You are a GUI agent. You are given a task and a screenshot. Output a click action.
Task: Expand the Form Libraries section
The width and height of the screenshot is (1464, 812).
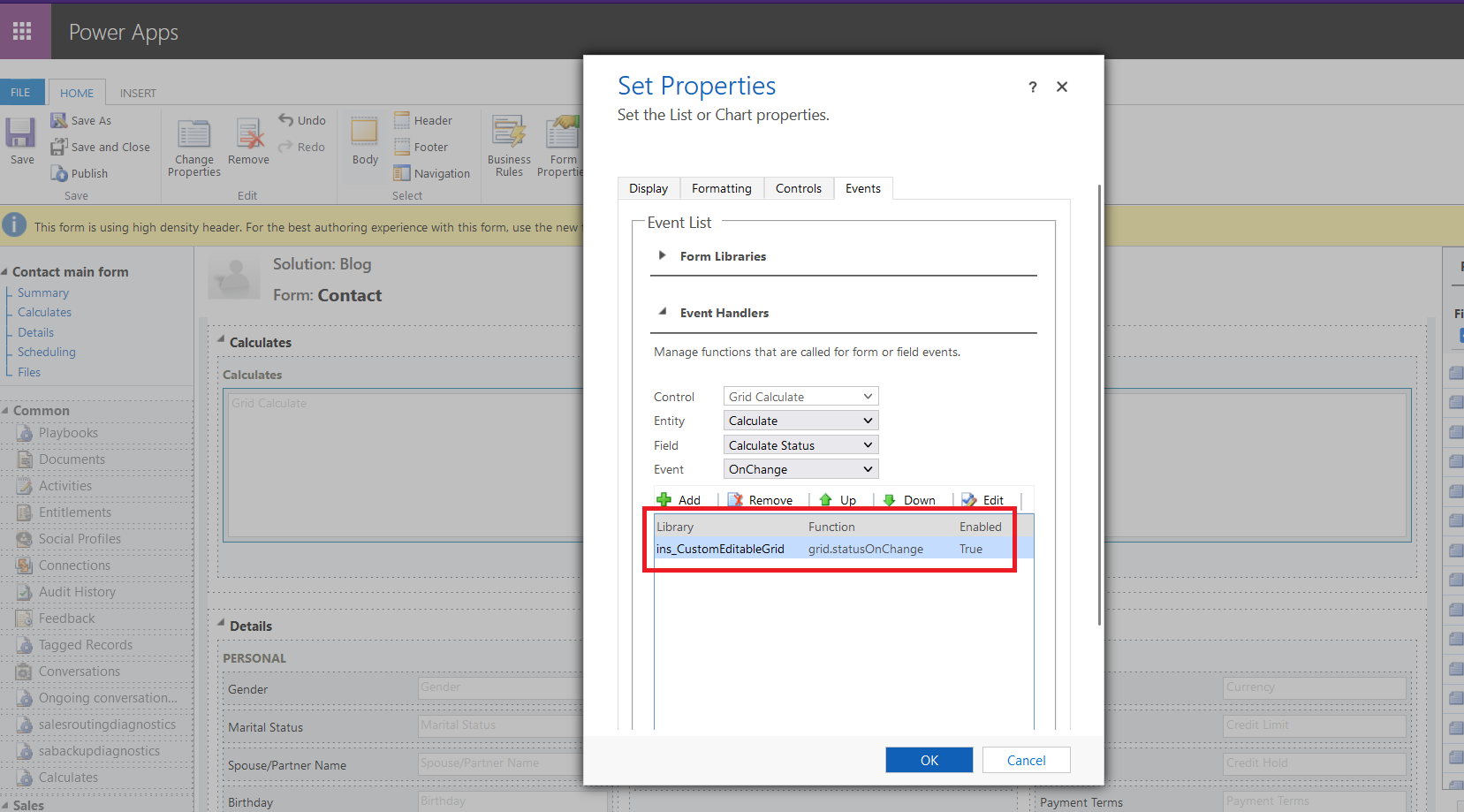click(662, 255)
